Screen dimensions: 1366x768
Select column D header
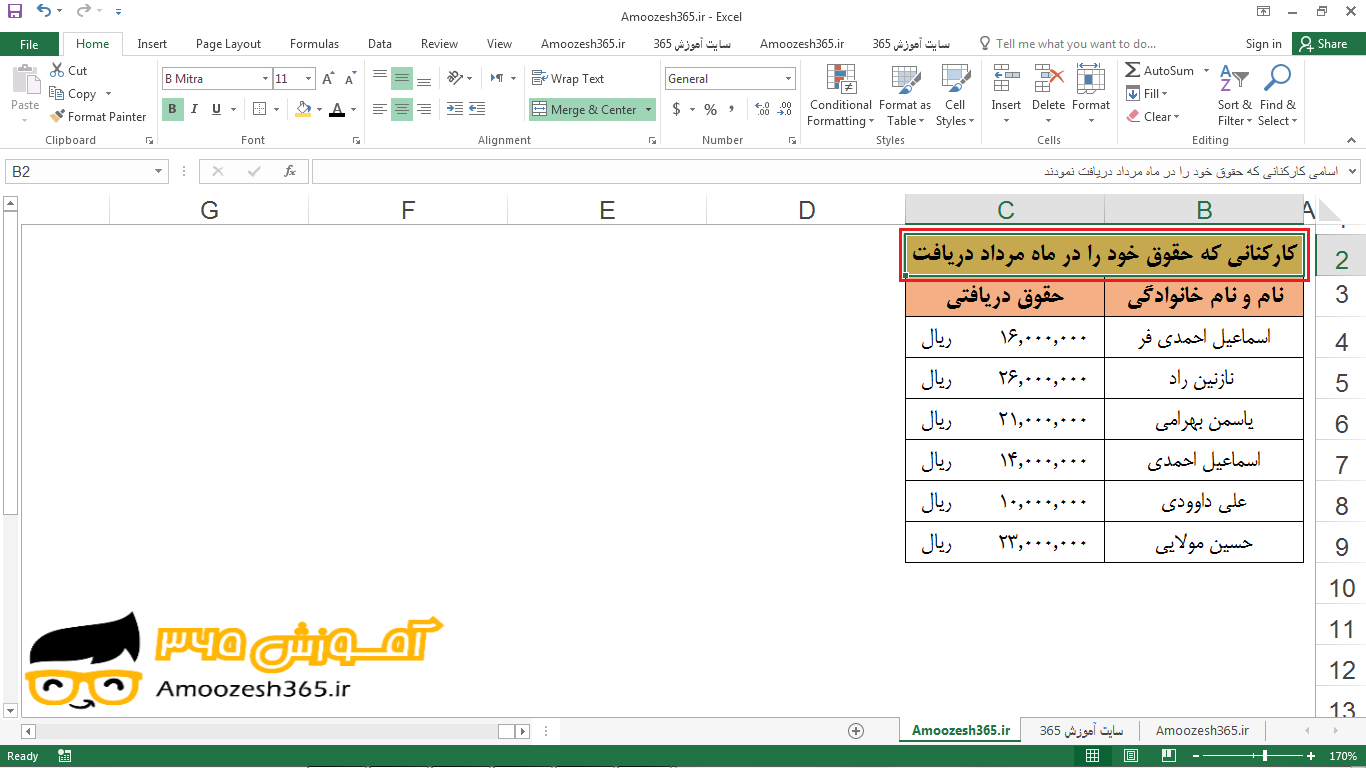(x=806, y=209)
